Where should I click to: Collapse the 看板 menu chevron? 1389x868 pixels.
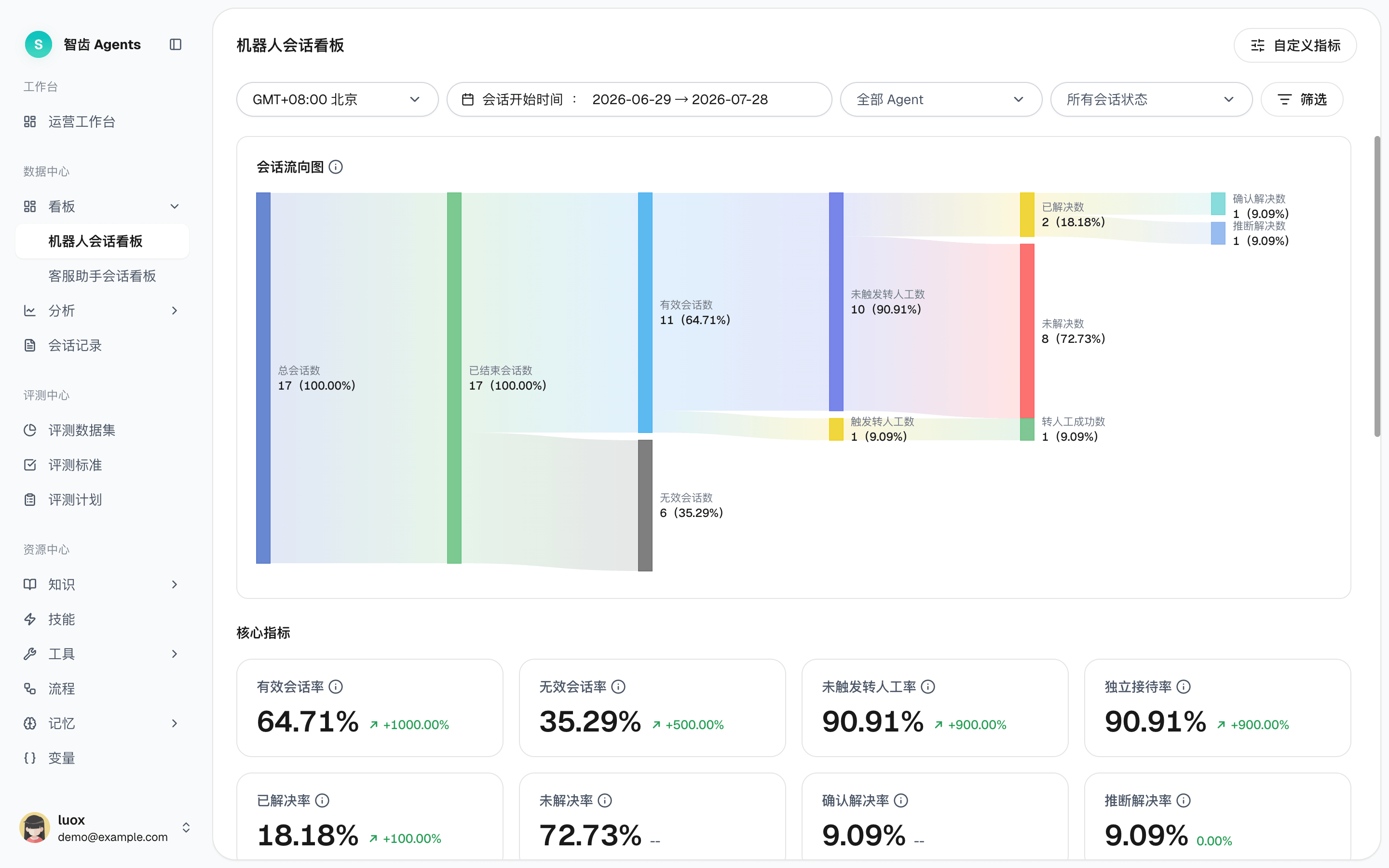pyautogui.click(x=175, y=207)
